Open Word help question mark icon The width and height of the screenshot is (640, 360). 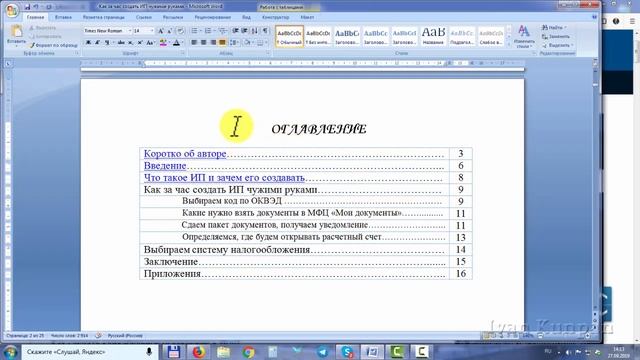pos(594,17)
